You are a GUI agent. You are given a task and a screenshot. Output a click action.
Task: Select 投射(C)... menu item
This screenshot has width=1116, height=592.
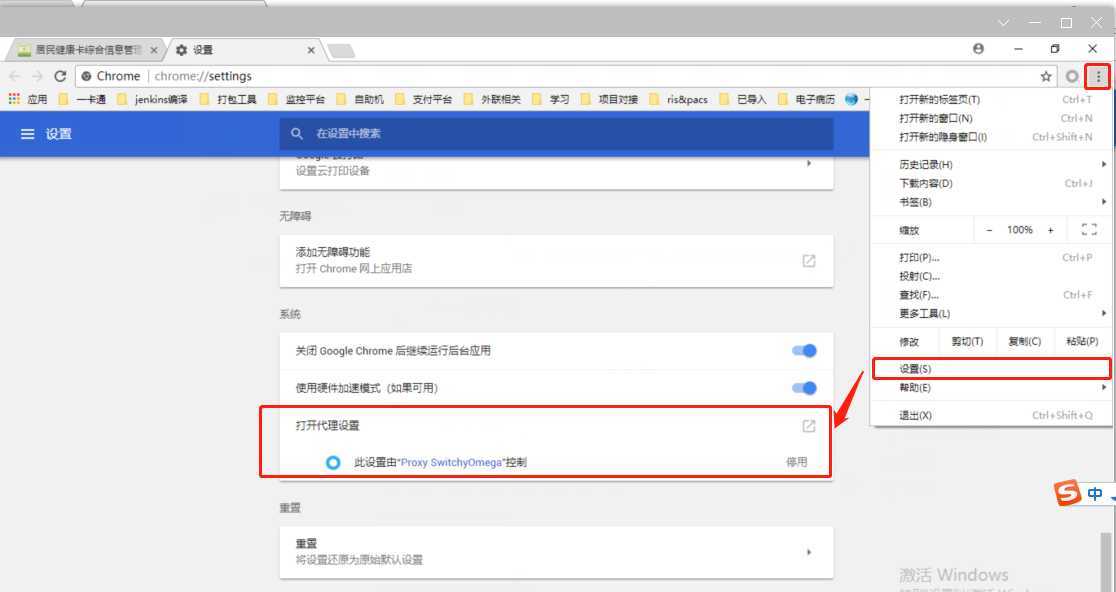click(x=990, y=276)
